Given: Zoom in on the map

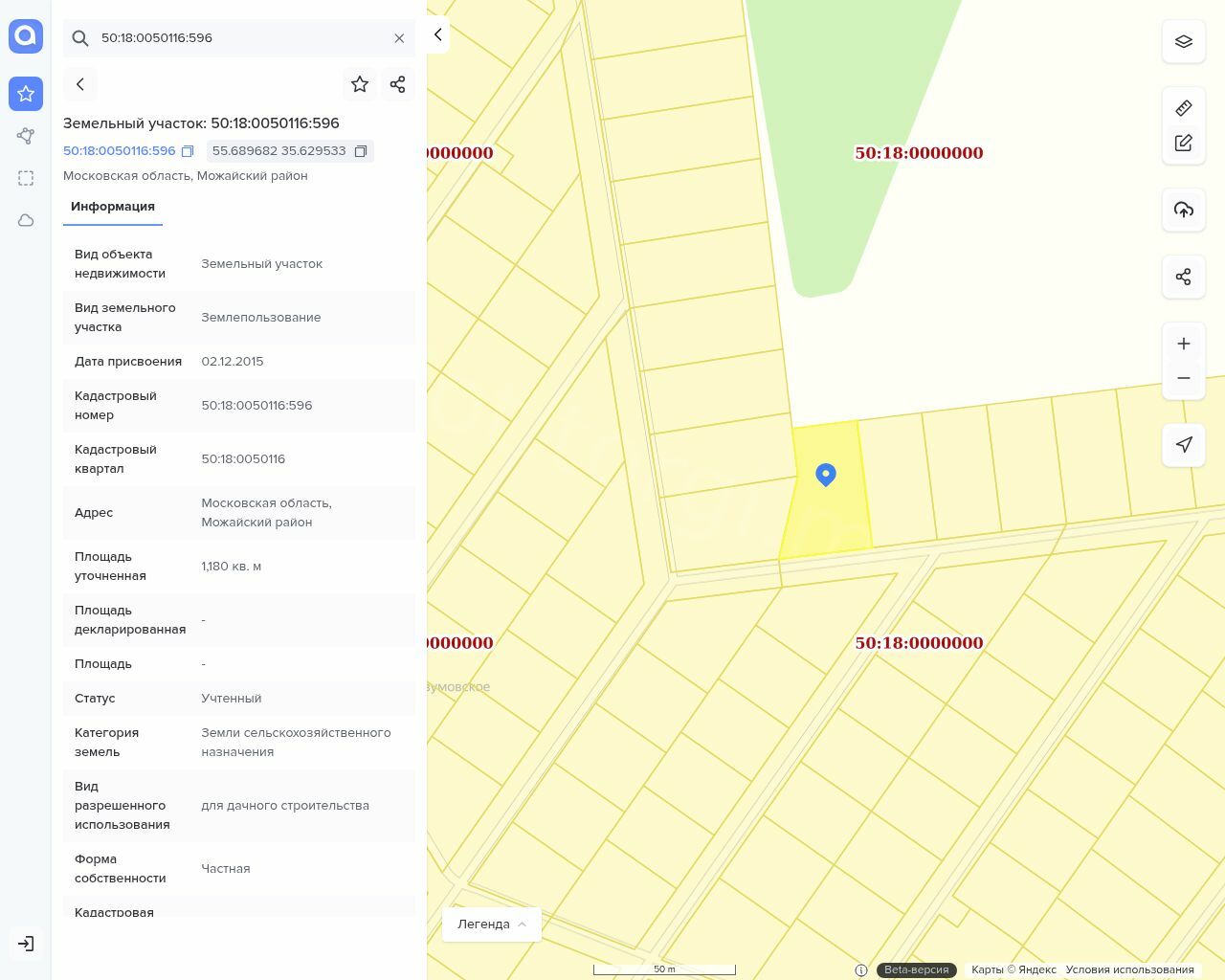Looking at the screenshot, I should click(1183, 344).
